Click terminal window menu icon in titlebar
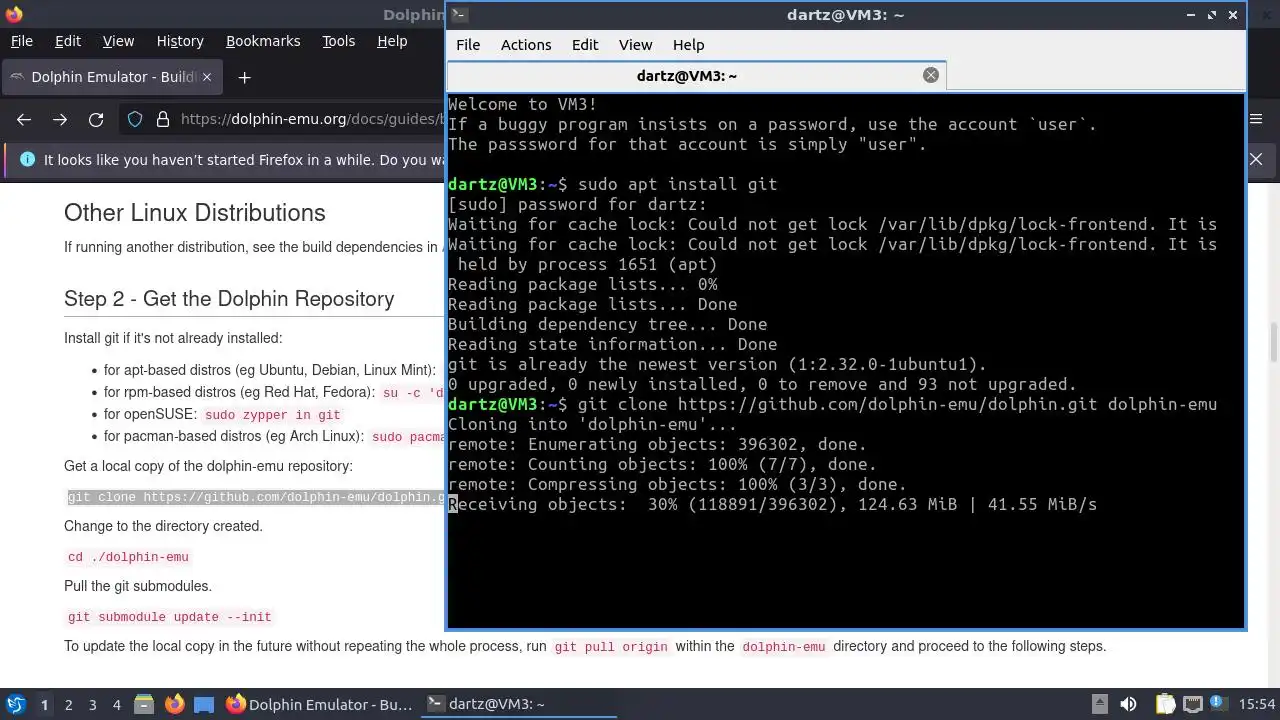Viewport: 1280px width, 720px height. pyautogui.click(x=458, y=14)
